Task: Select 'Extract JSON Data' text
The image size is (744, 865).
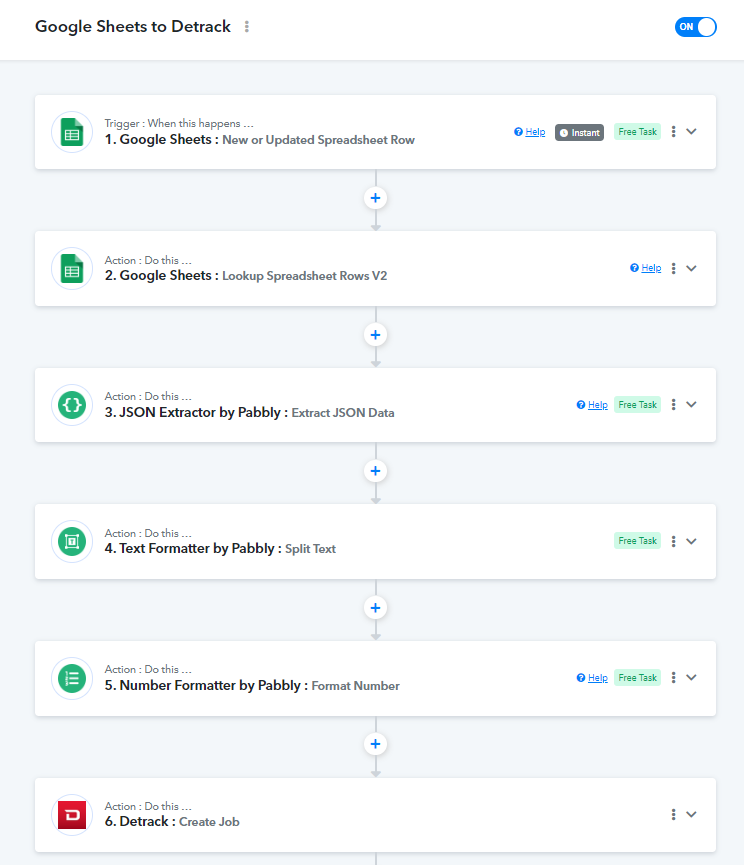Action: [x=343, y=413]
